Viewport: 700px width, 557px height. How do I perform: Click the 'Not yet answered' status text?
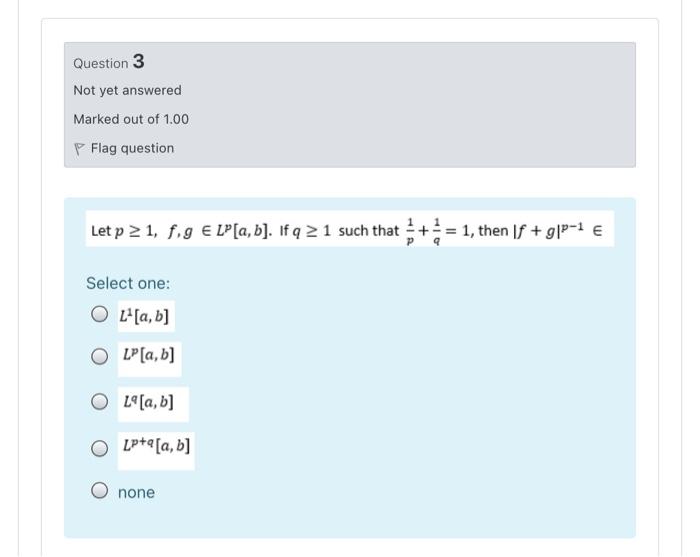(127, 90)
